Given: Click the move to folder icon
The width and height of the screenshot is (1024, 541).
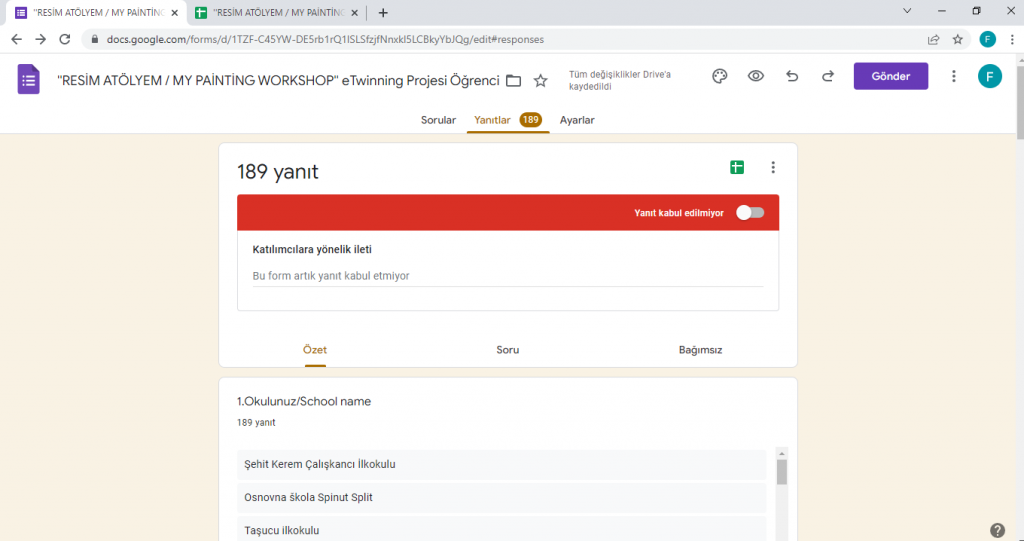Looking at the screenshot, I should [x=514, y=80].
